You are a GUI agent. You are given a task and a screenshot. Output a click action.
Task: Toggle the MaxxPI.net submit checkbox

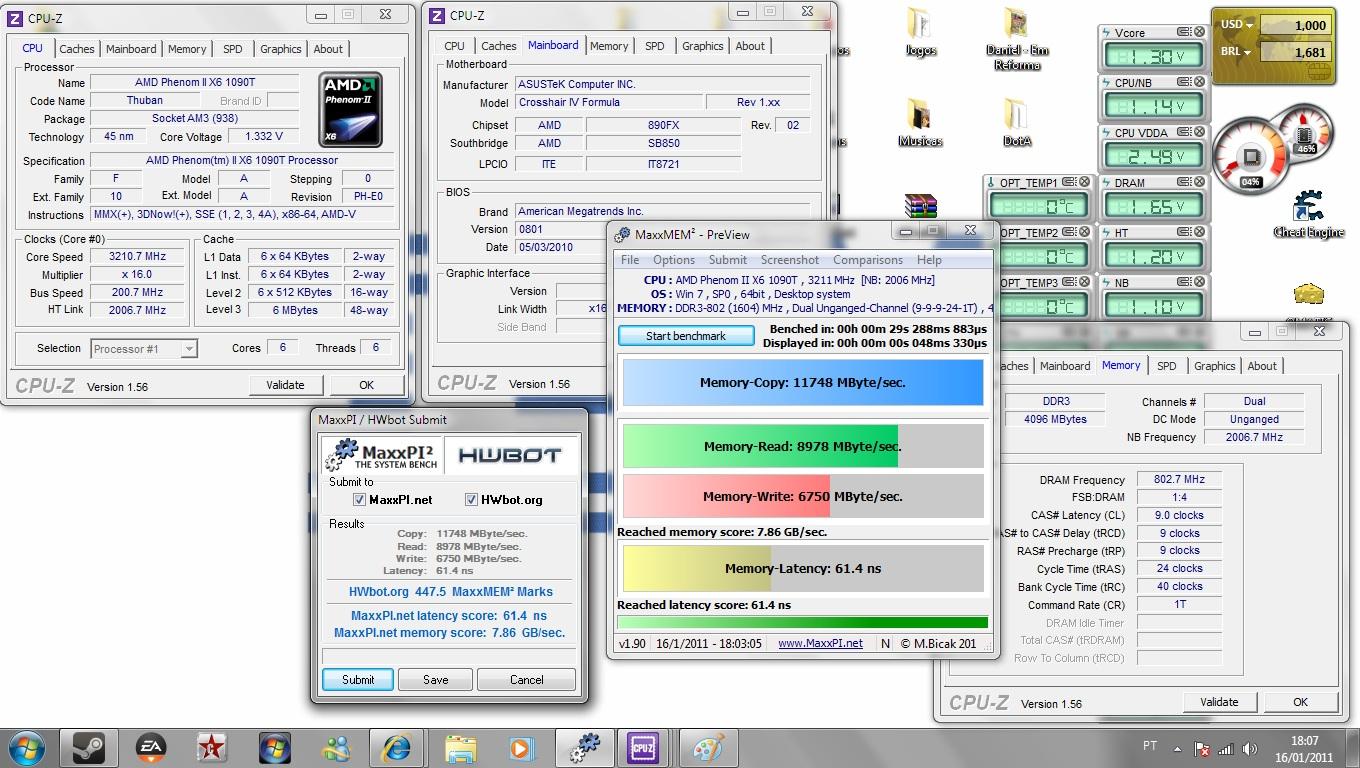point(359,500)
